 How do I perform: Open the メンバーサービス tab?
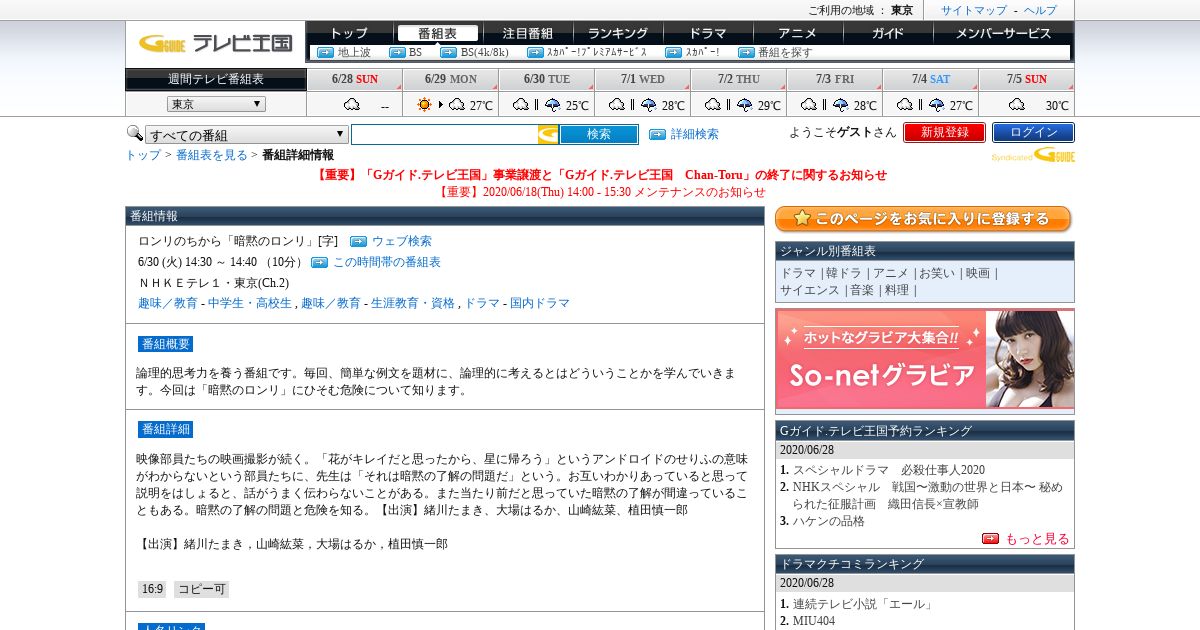point(1004,33)
